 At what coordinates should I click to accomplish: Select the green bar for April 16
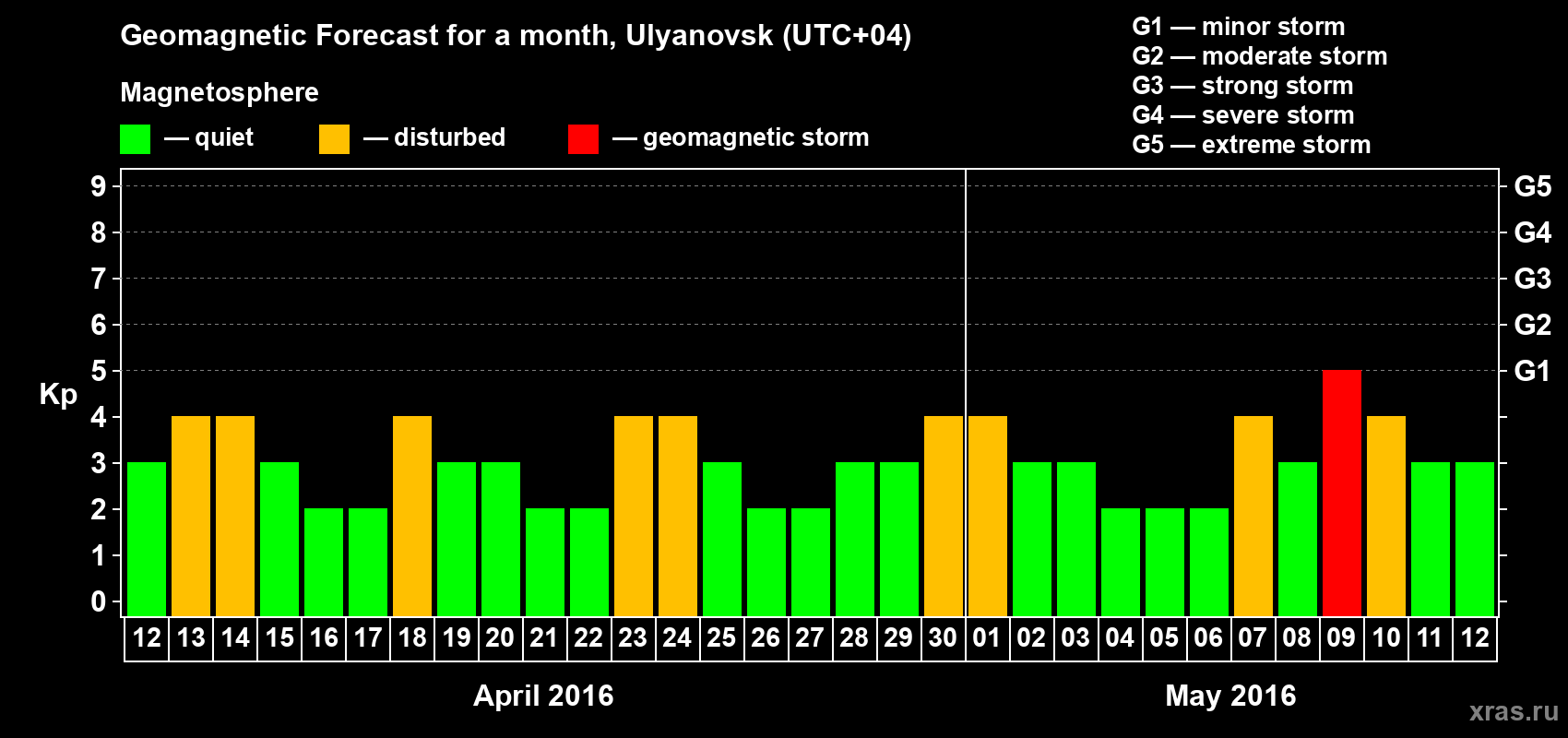coord(324,562)
